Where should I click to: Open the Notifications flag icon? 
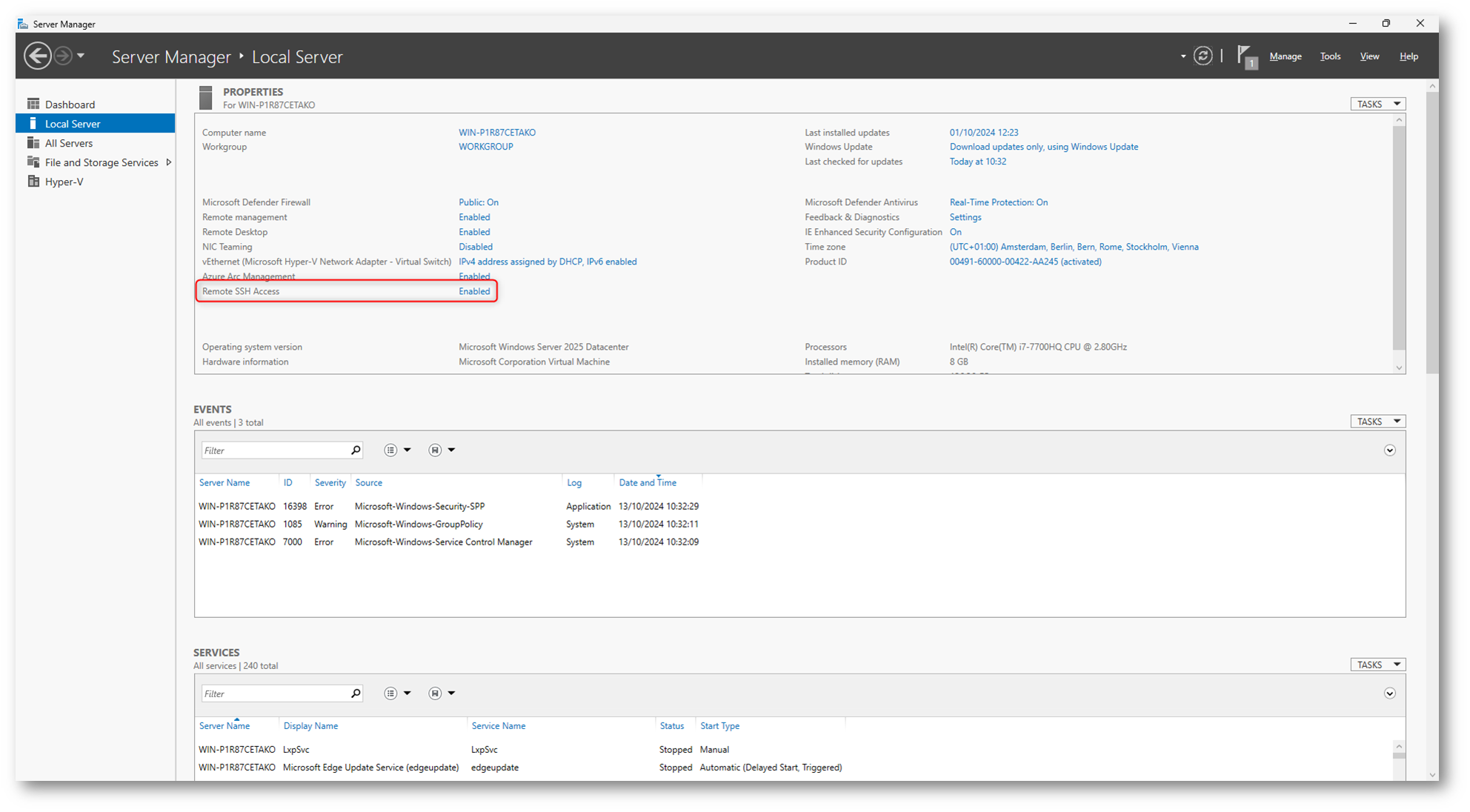[1247, 56]
